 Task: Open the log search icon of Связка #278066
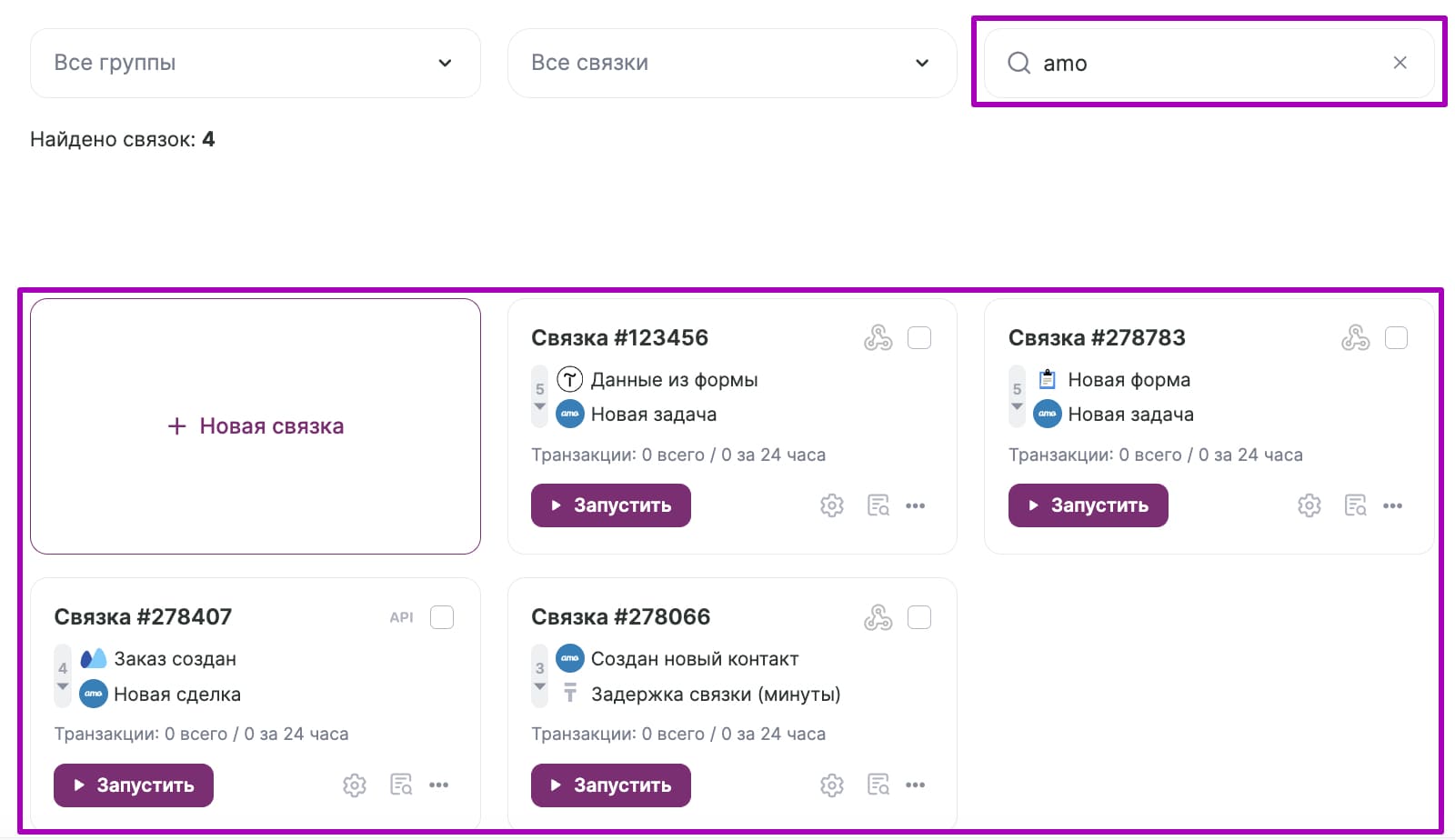(x=878, y=785)
